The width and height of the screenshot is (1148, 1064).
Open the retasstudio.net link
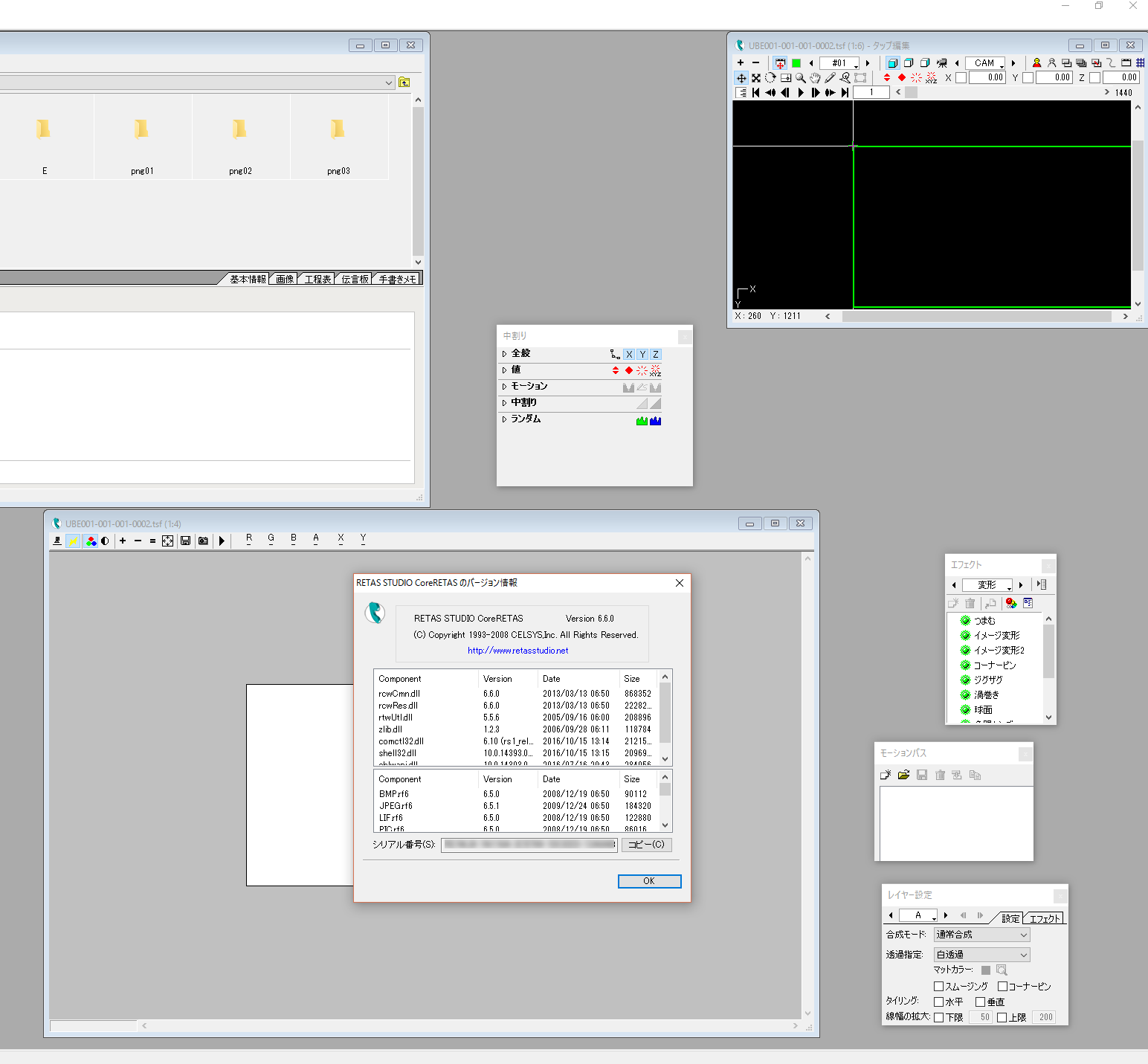517,651
